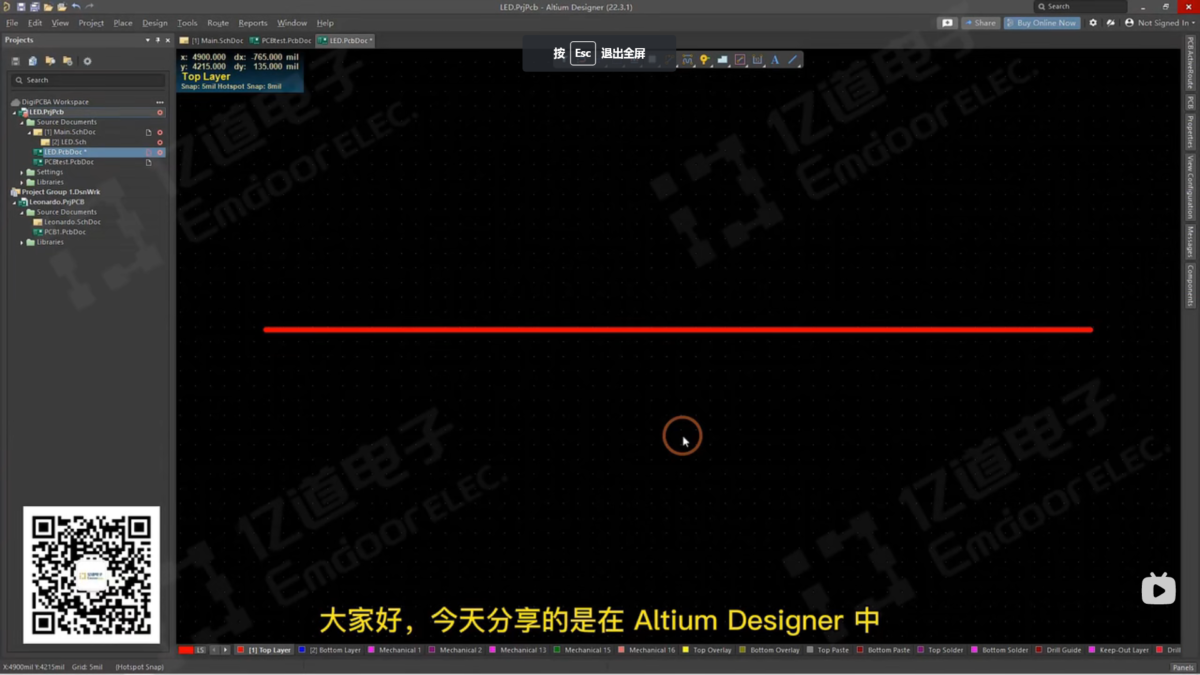Toggle the Mechanical 13 layer checkbox
Screen dimensions: 1200x675
coord(492,650)
